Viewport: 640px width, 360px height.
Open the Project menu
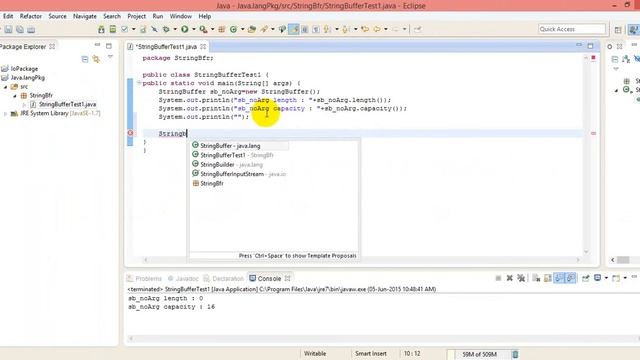136,16
